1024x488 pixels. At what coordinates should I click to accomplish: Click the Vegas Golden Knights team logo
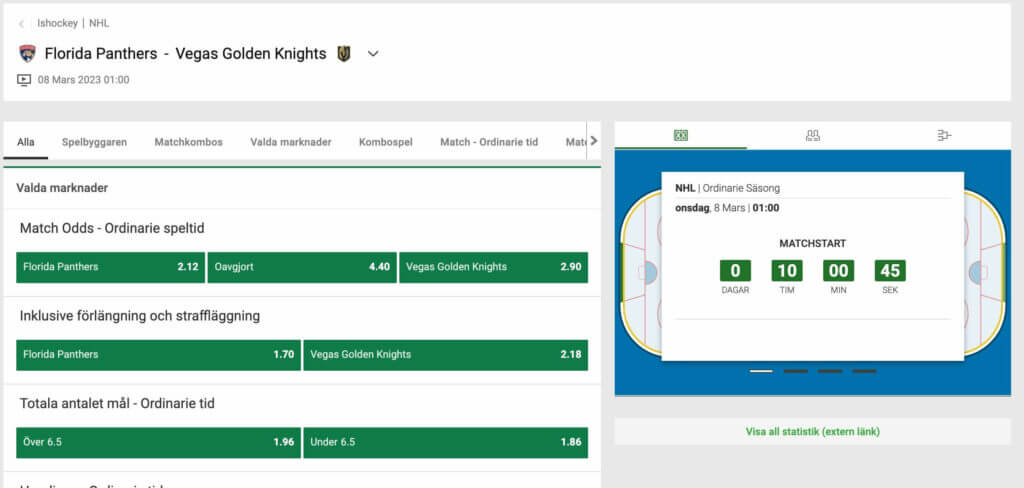tap(344, 54)
